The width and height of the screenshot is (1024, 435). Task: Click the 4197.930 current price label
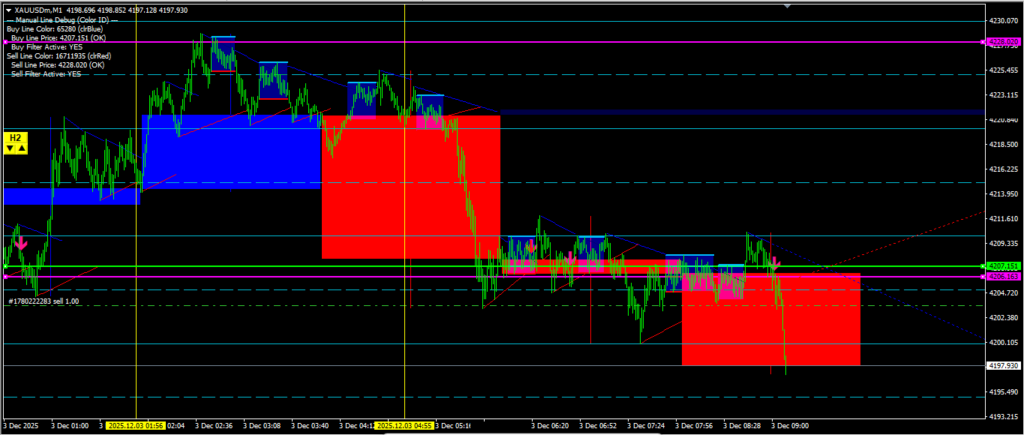pos(1003,366)
